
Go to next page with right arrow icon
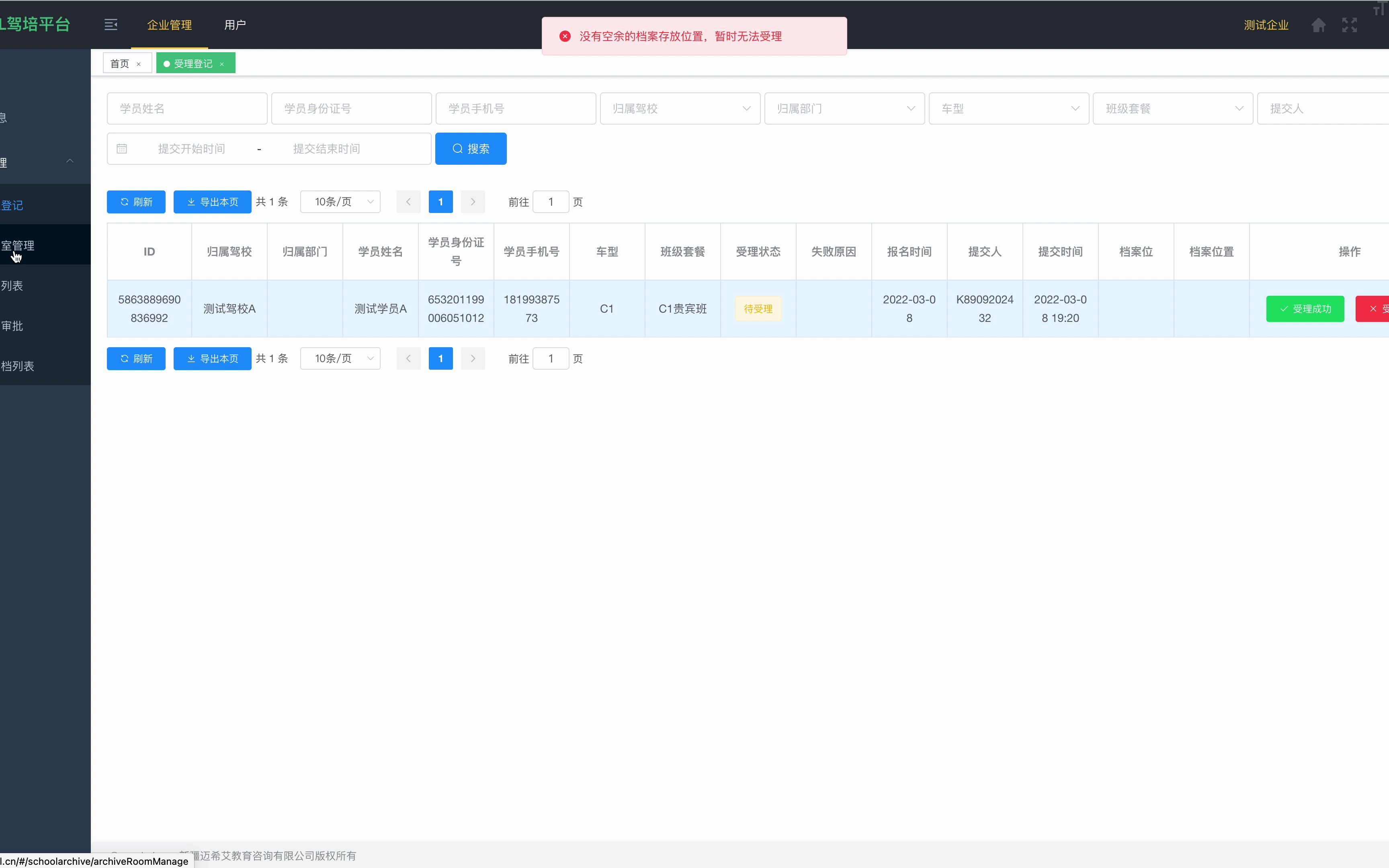472,201
